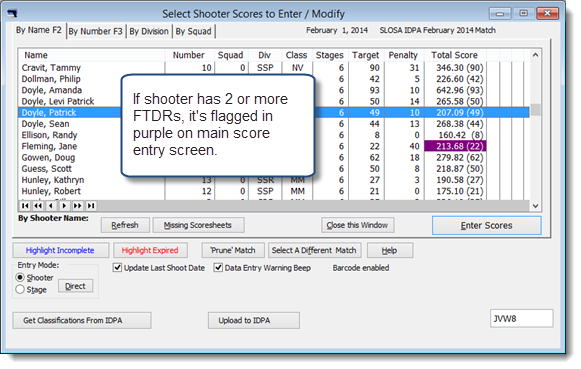
Task: Disable Data Entry Warning Beep checkbox
Action: tap(218, 267)
